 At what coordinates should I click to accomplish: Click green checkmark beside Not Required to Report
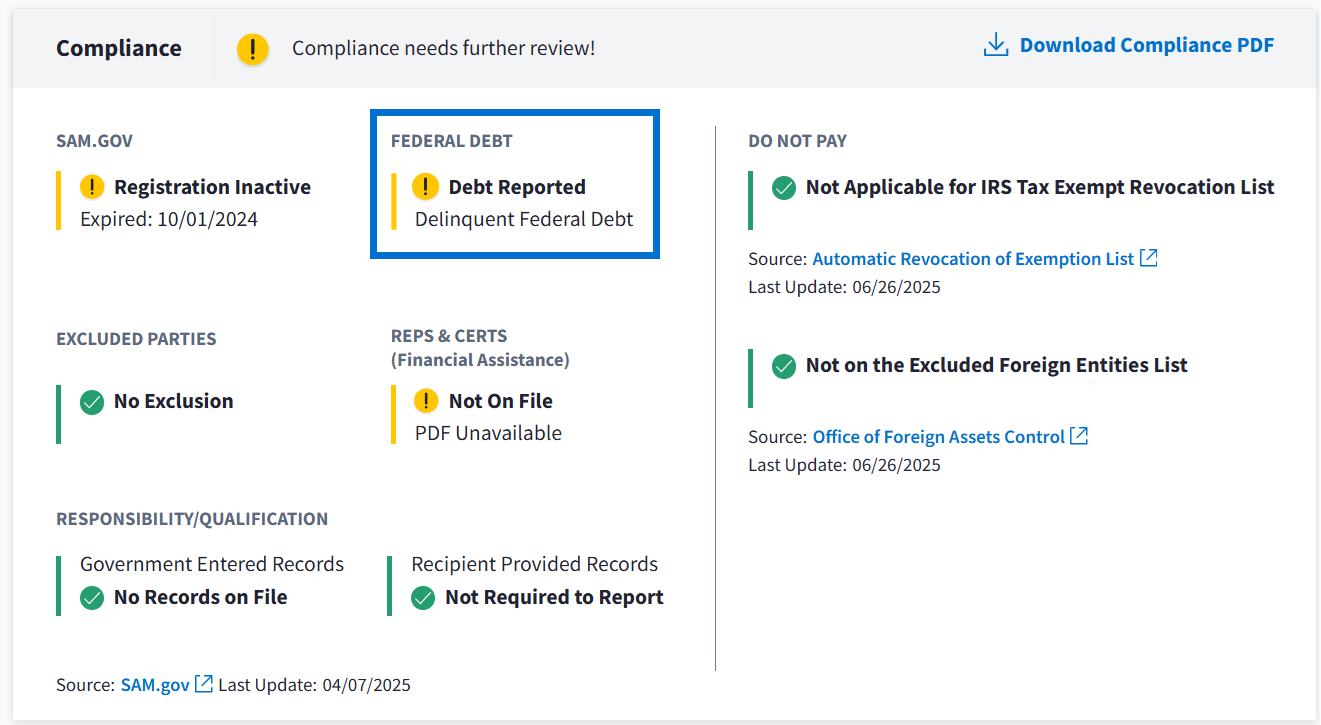click(x=423, y=598)
